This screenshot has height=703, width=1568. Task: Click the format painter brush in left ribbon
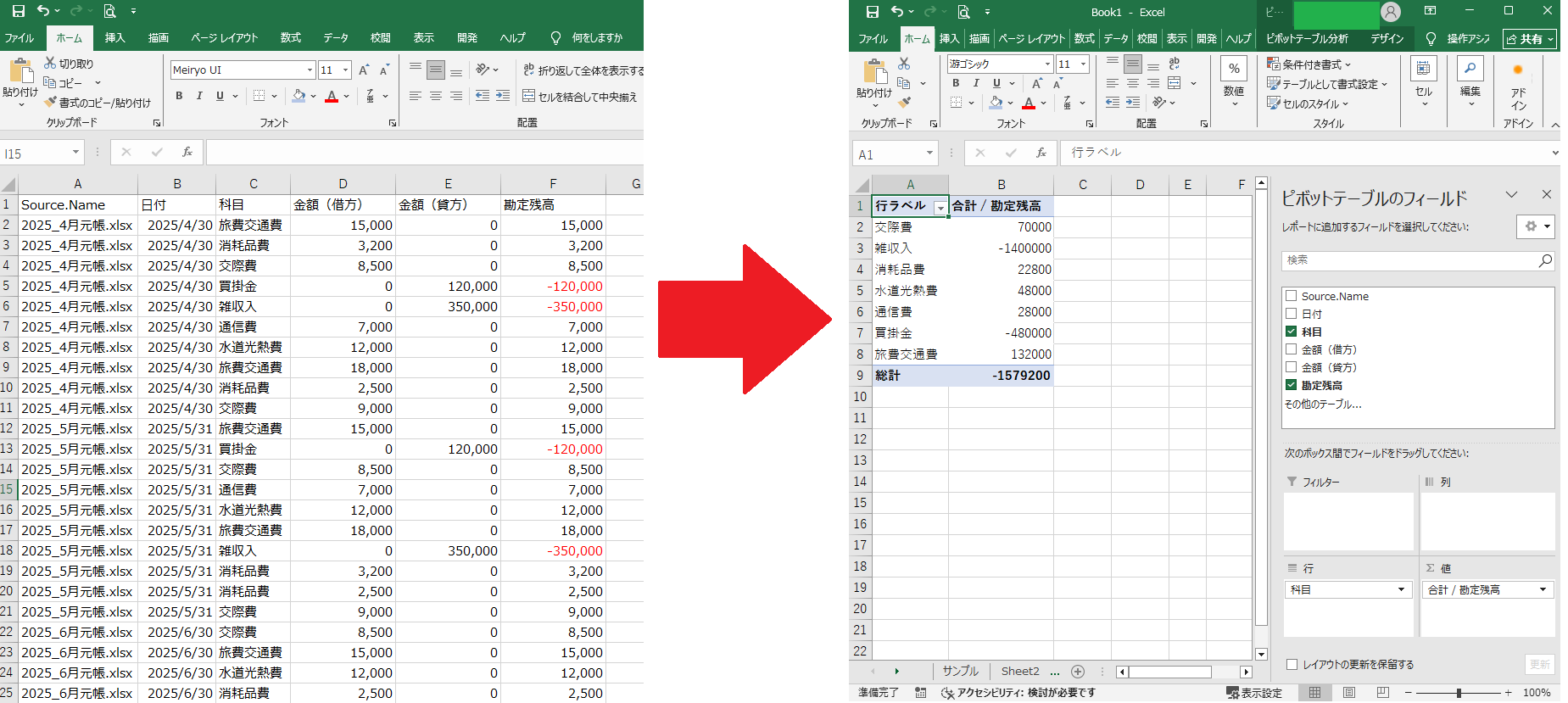click(51, 103)
